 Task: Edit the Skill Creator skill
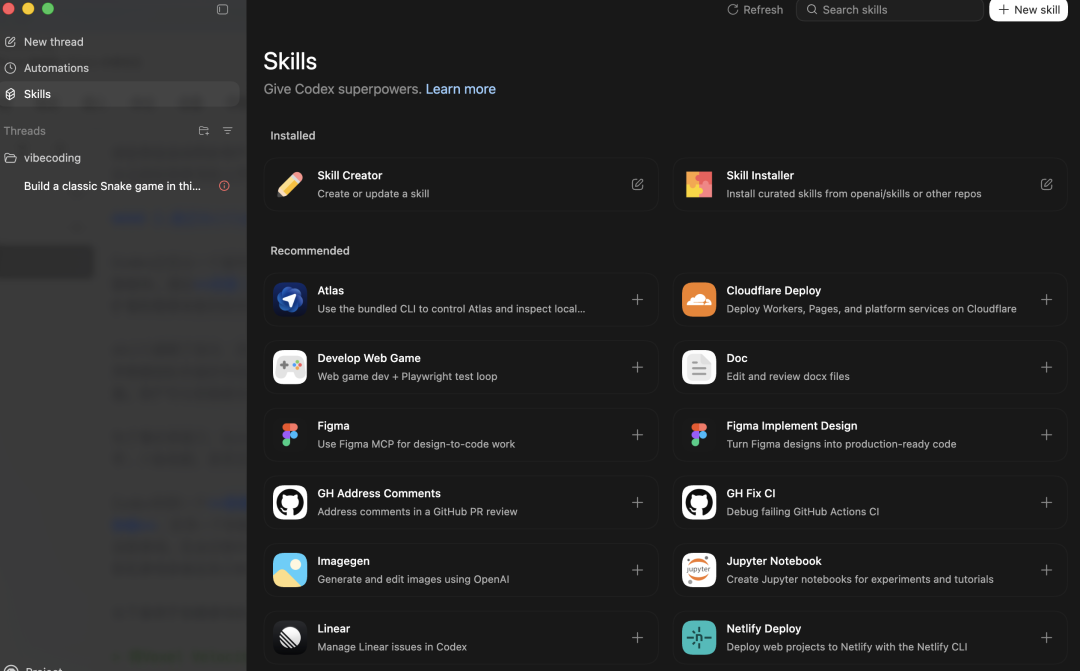click(638, 185)
